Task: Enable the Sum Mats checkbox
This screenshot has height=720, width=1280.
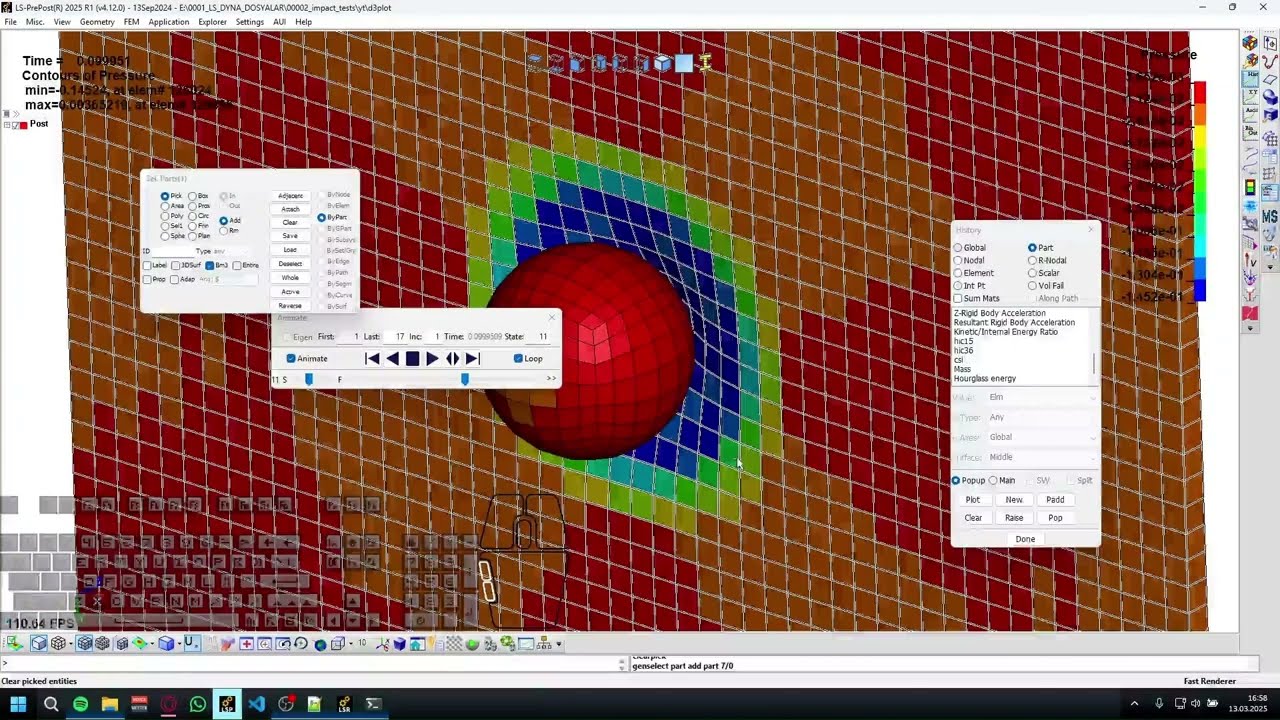Action: tap(958, 298)
